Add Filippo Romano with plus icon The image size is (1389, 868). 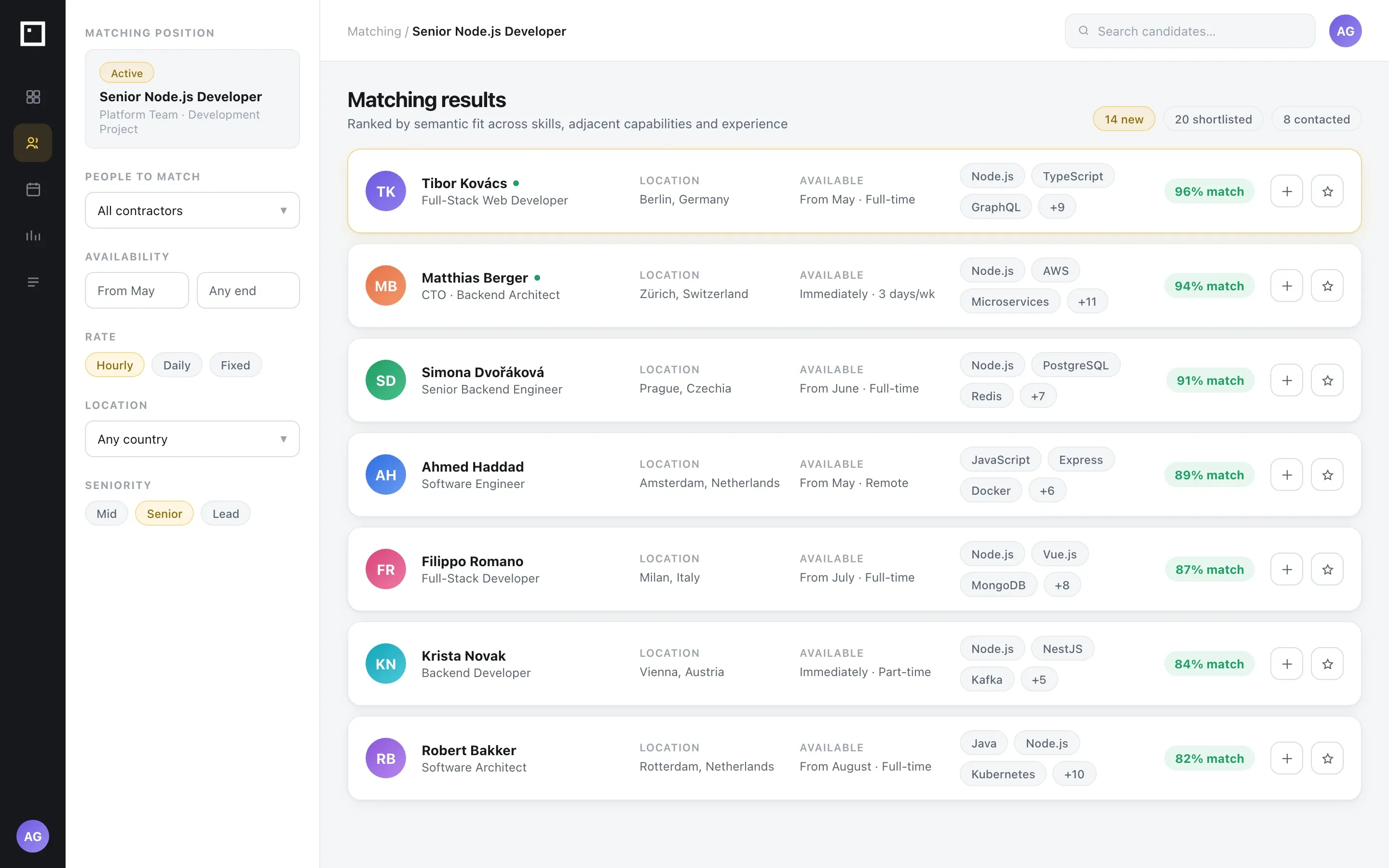point(1286,570)
